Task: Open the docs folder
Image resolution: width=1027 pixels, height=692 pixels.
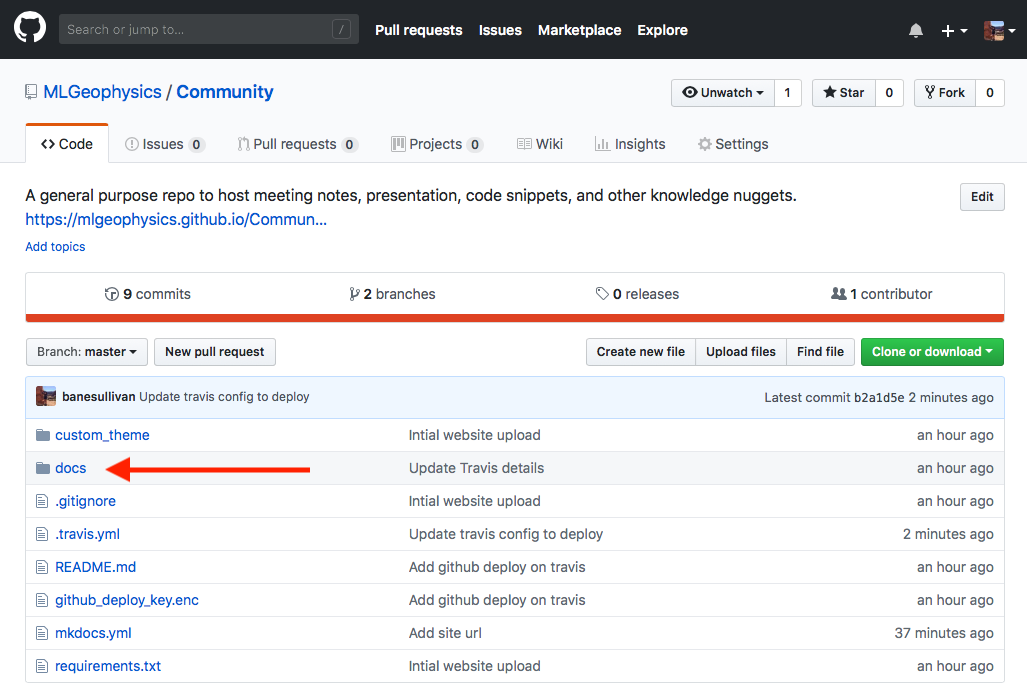Action: coord(71,468)
